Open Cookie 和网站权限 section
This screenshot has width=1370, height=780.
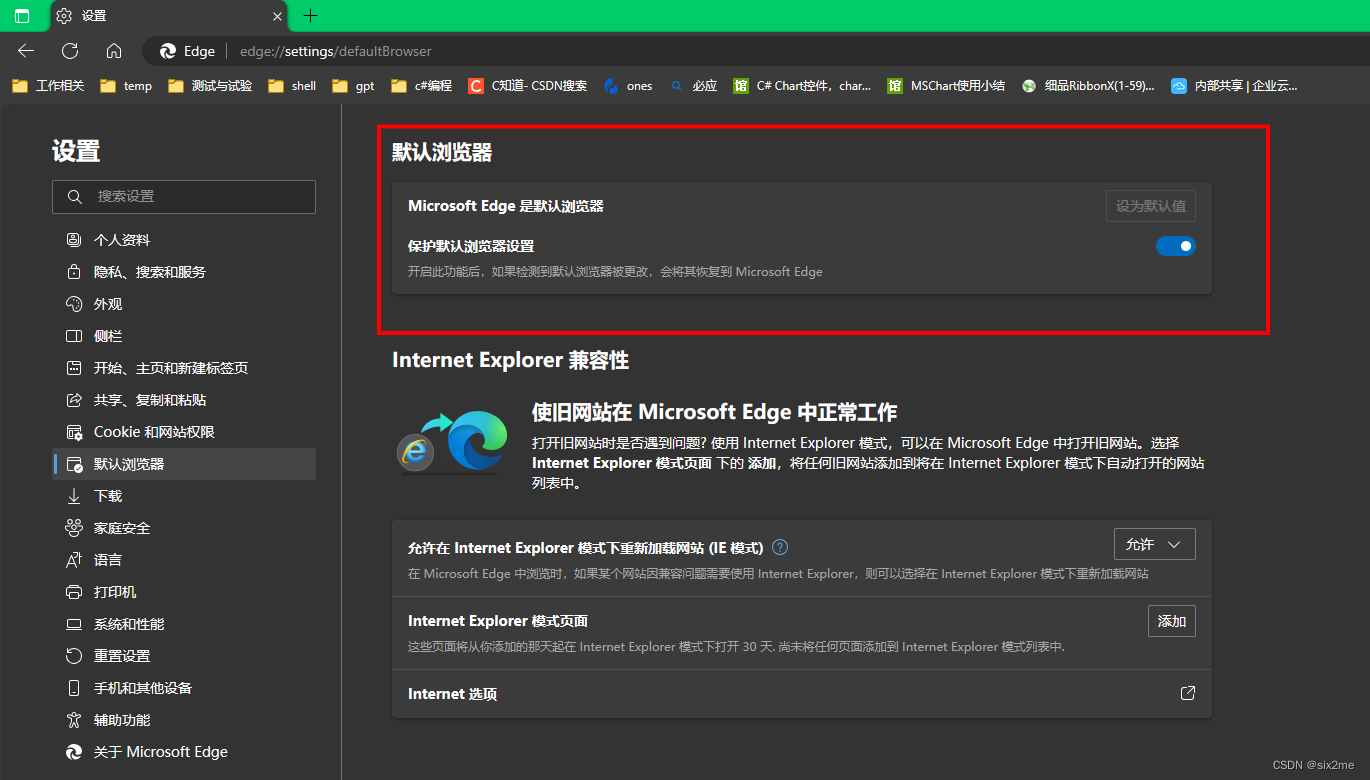point(184,432)
